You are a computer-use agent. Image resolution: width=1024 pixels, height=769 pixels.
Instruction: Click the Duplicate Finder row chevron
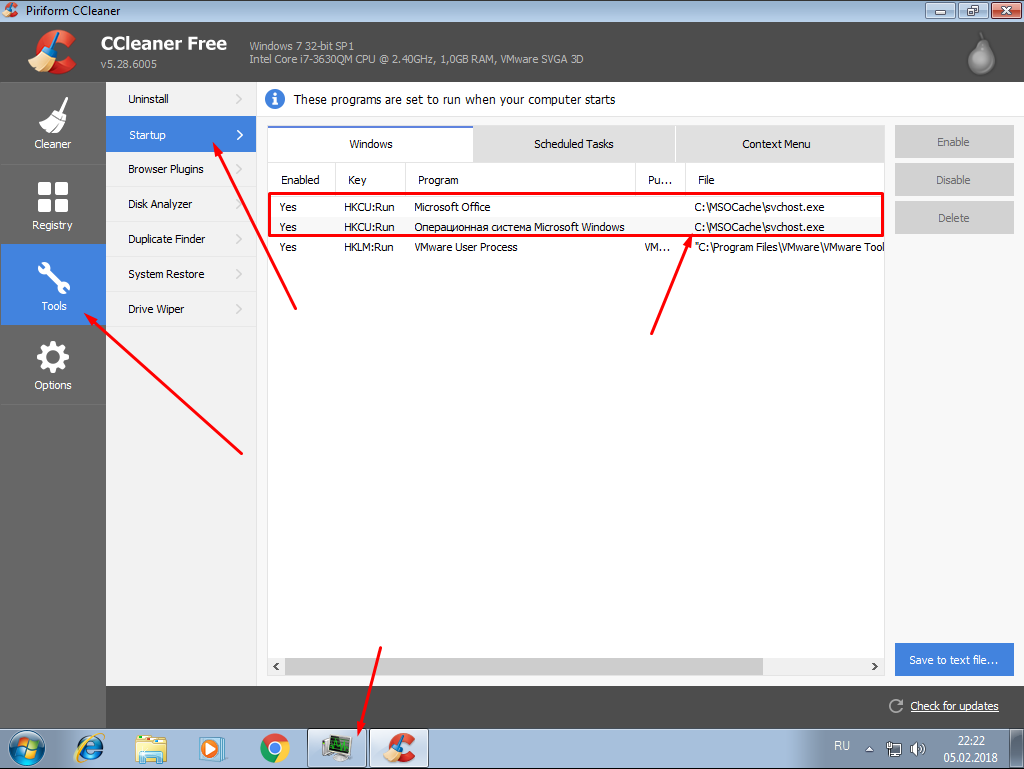click(239, 239)
